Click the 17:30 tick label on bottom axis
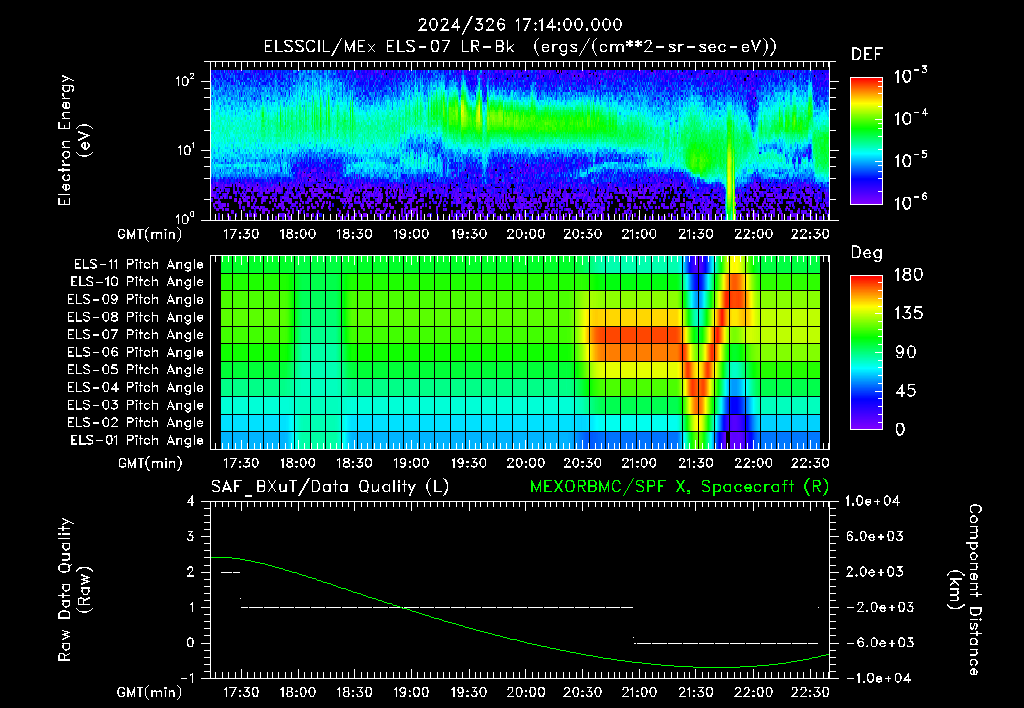This screenshot has width=1024, height=708. [240, 692]
